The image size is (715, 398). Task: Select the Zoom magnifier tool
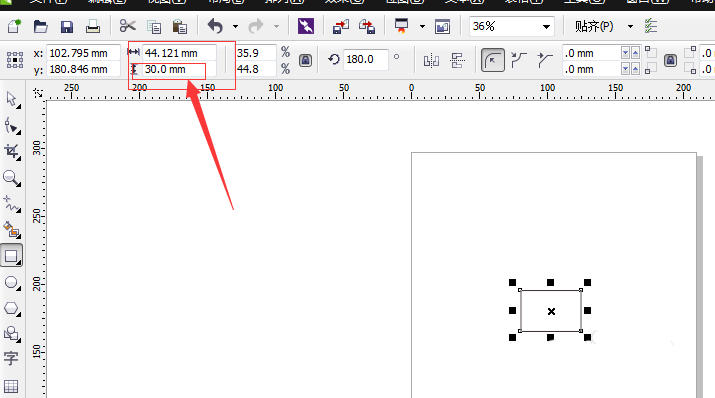[x=12, y=178]
